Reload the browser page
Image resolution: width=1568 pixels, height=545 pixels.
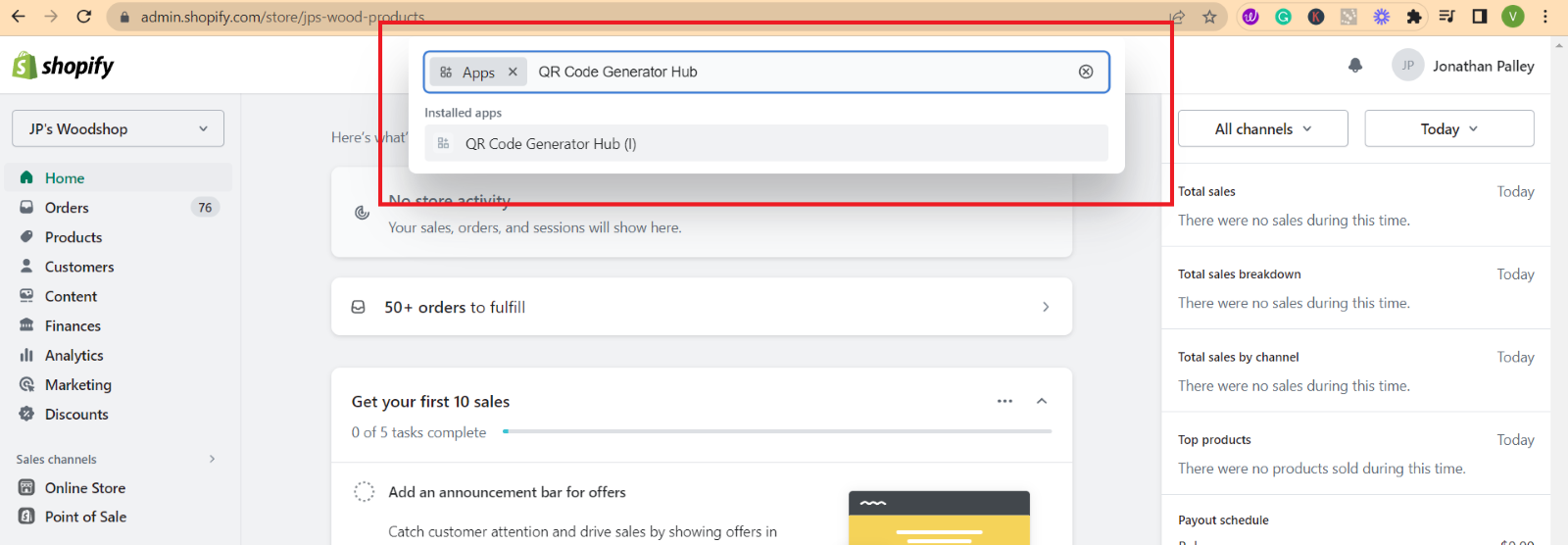click(x=84, y=17)
